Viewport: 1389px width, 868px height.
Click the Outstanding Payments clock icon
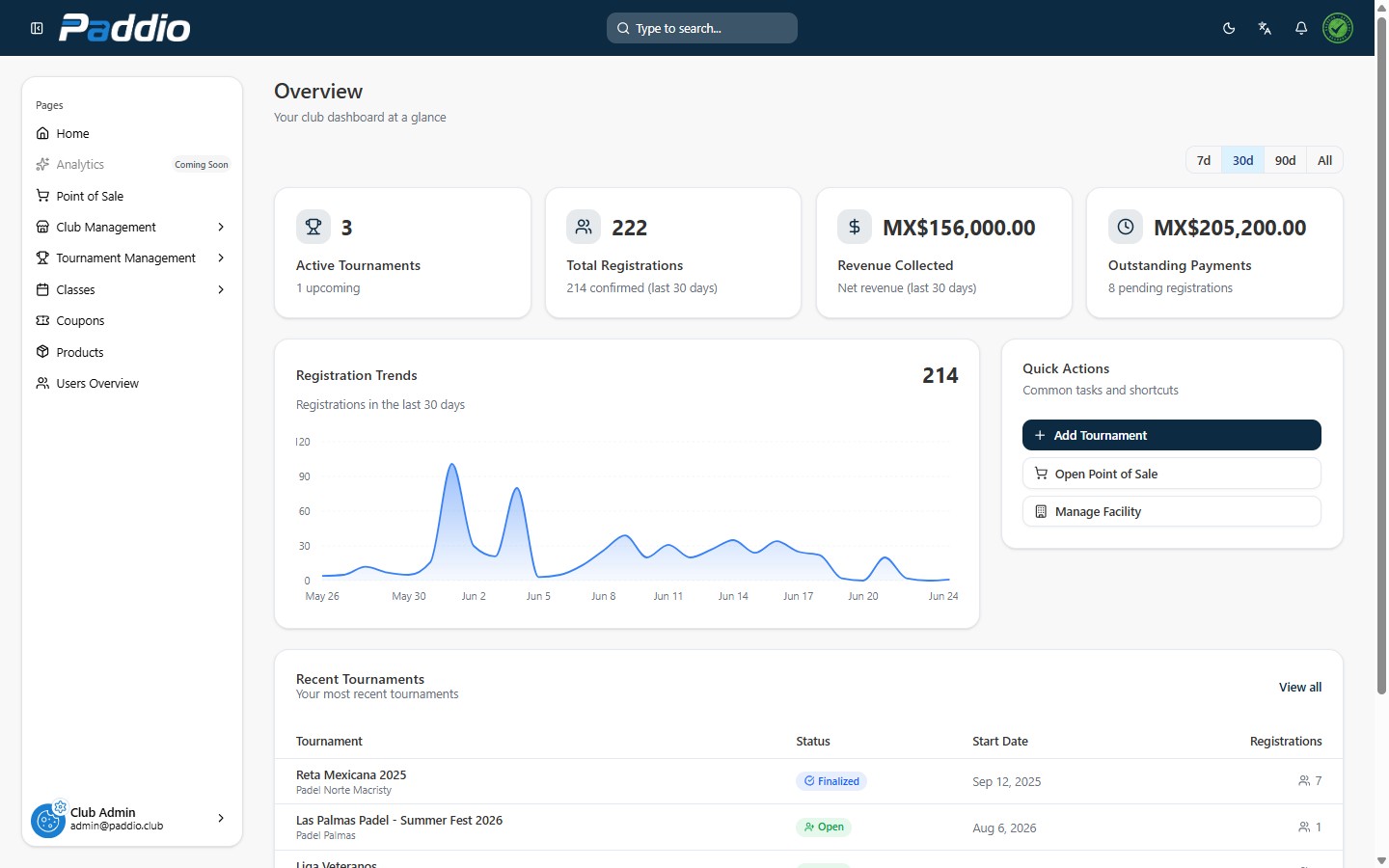(1126, 228)
